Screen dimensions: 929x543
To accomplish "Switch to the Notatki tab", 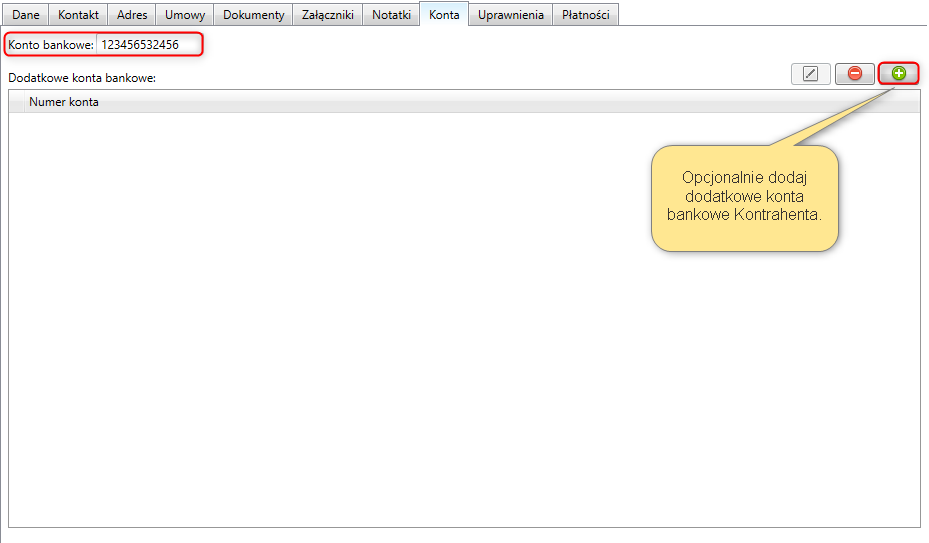I will [391, 15].
